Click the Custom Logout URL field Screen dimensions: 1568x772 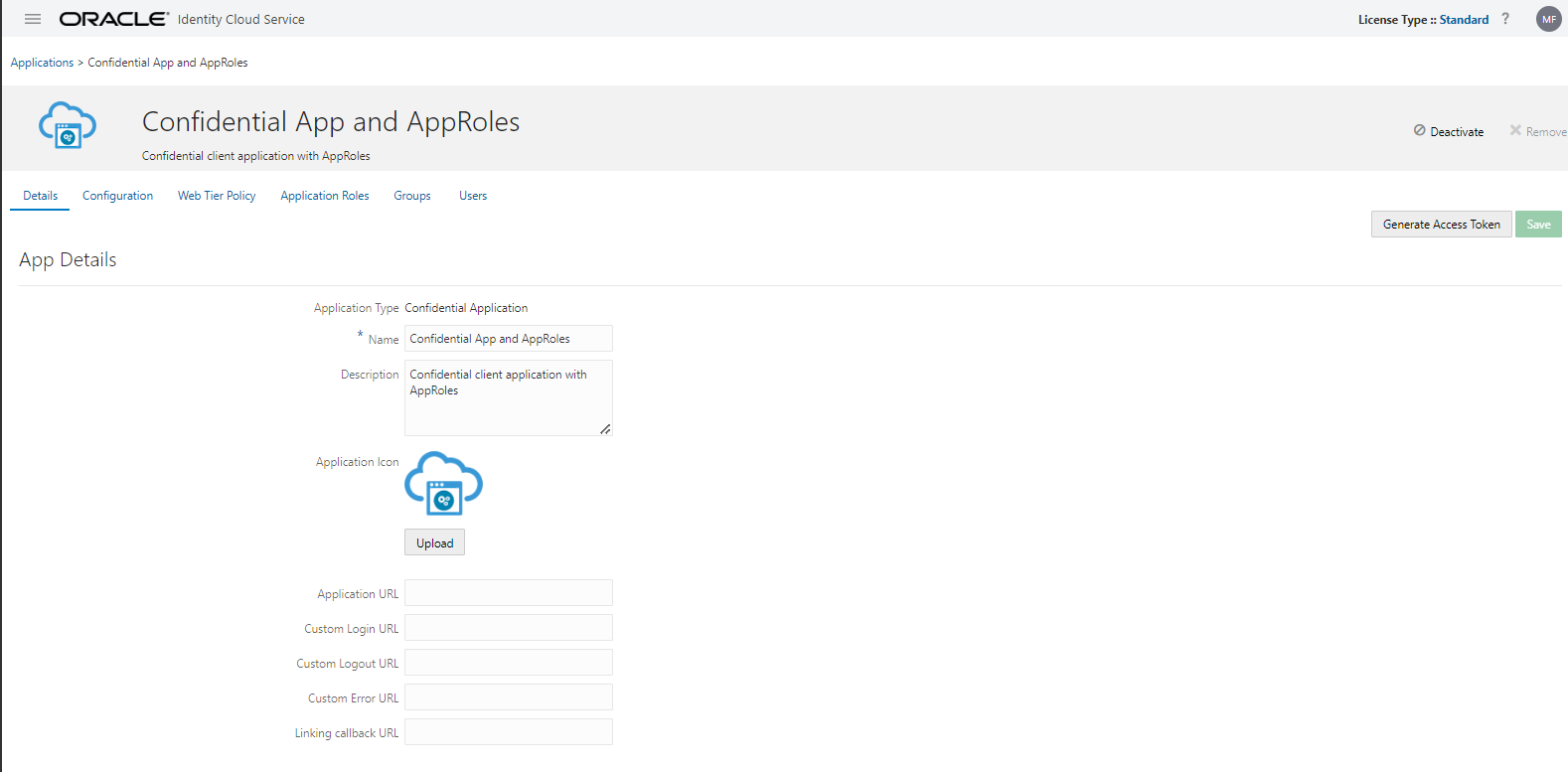pyautogui.click(x=509, y=663)
